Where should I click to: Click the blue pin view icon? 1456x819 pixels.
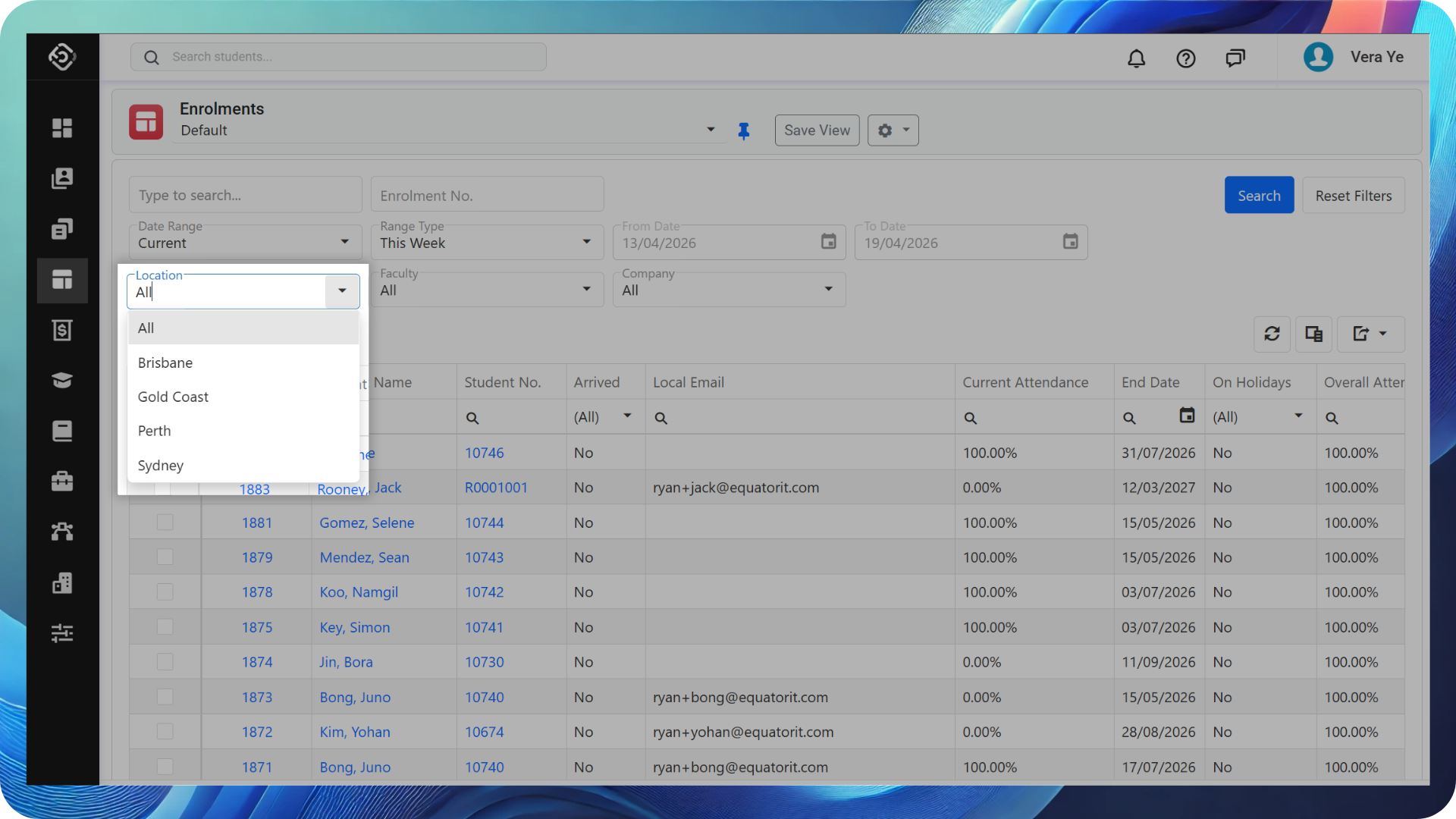(744, 131)
